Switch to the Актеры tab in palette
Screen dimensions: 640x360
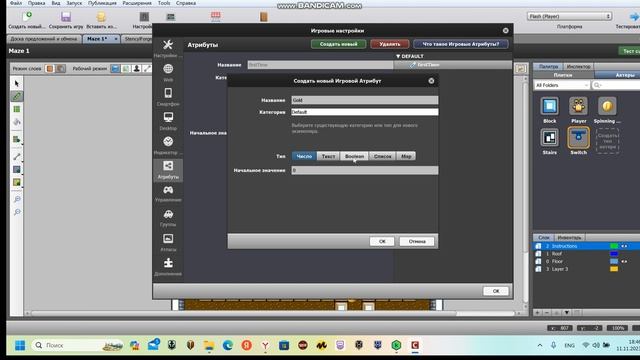[624, 75]
